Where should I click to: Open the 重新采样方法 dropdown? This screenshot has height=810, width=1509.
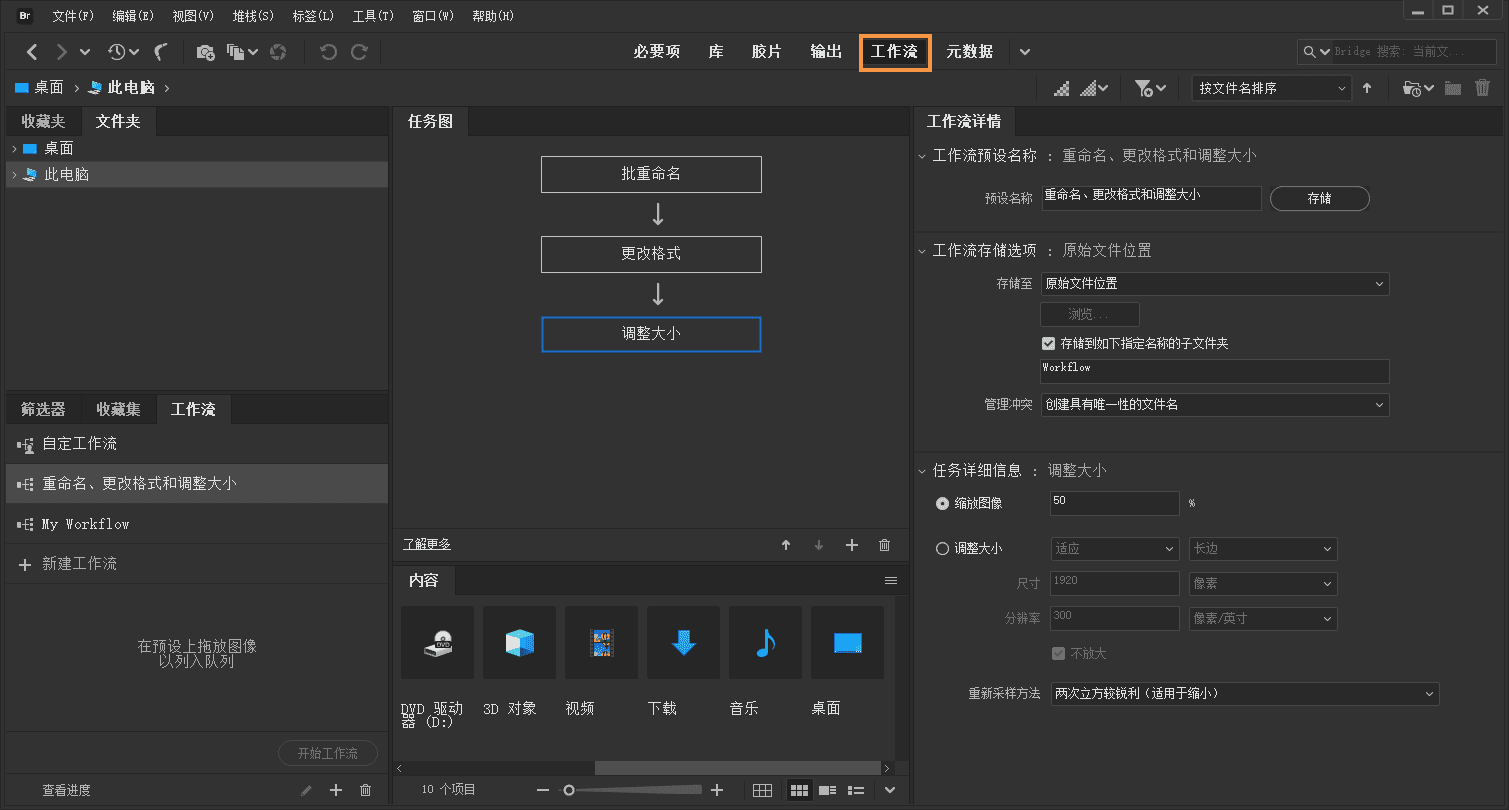pos(1244,694)
